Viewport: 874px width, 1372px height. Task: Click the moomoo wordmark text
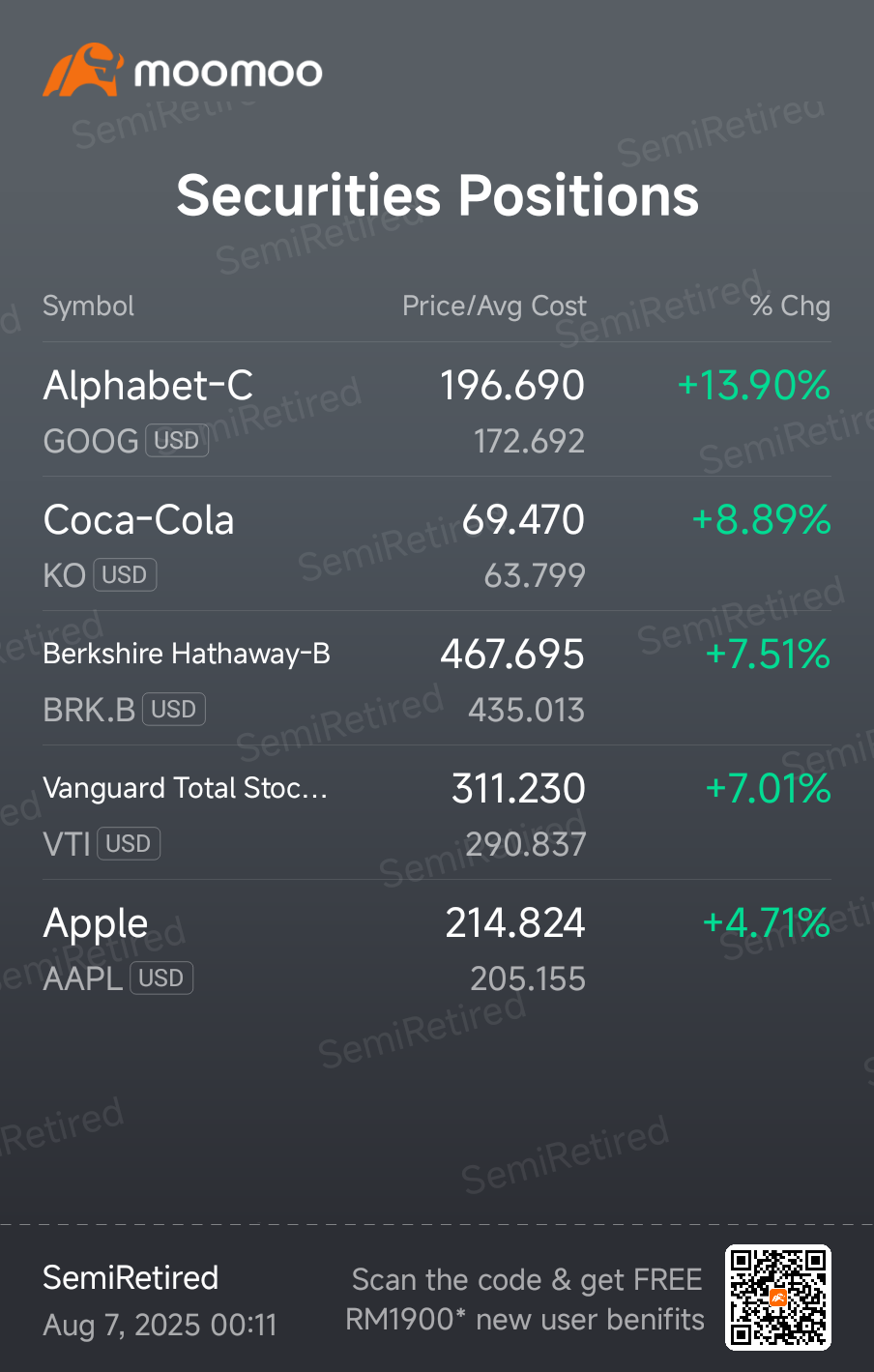(228, 73)
